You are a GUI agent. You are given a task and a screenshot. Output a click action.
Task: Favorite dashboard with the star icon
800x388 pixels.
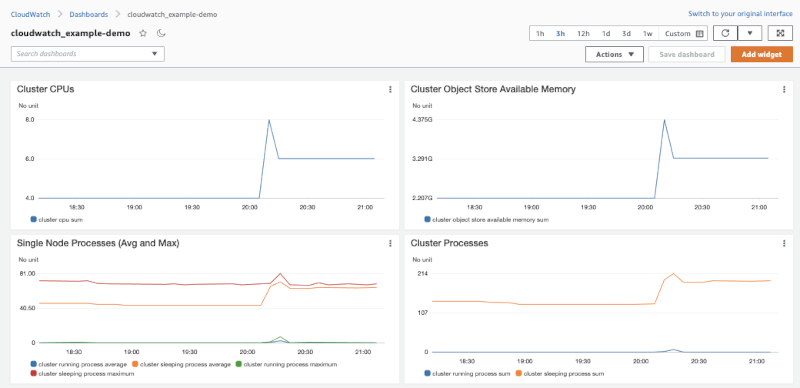click(x=143, y=33)
